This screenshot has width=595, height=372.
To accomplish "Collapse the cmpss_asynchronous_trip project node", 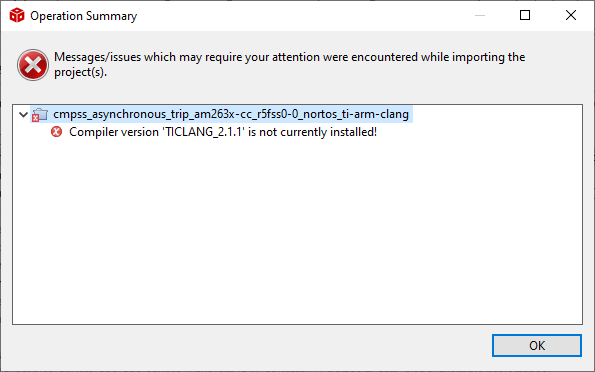I will click(24, 114).
